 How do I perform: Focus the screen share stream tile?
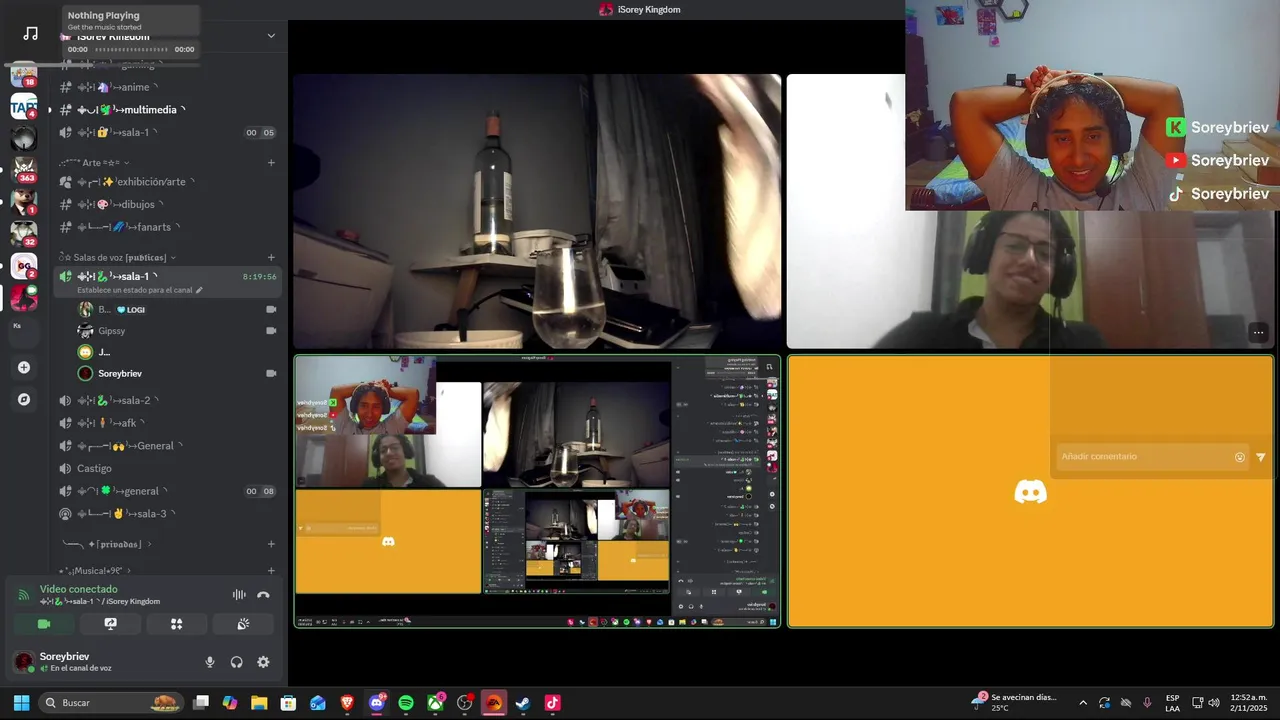537,491
